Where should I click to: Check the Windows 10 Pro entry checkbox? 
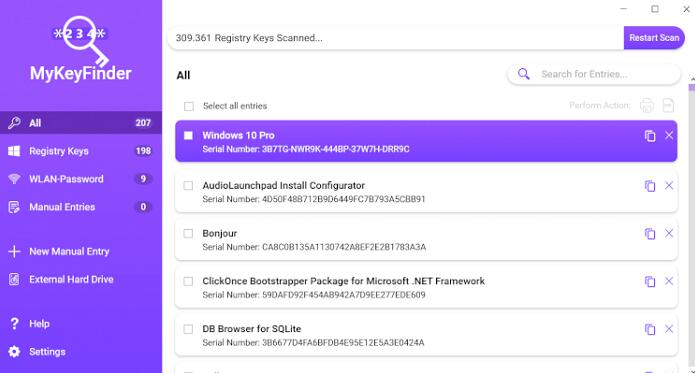click(188, 136)
